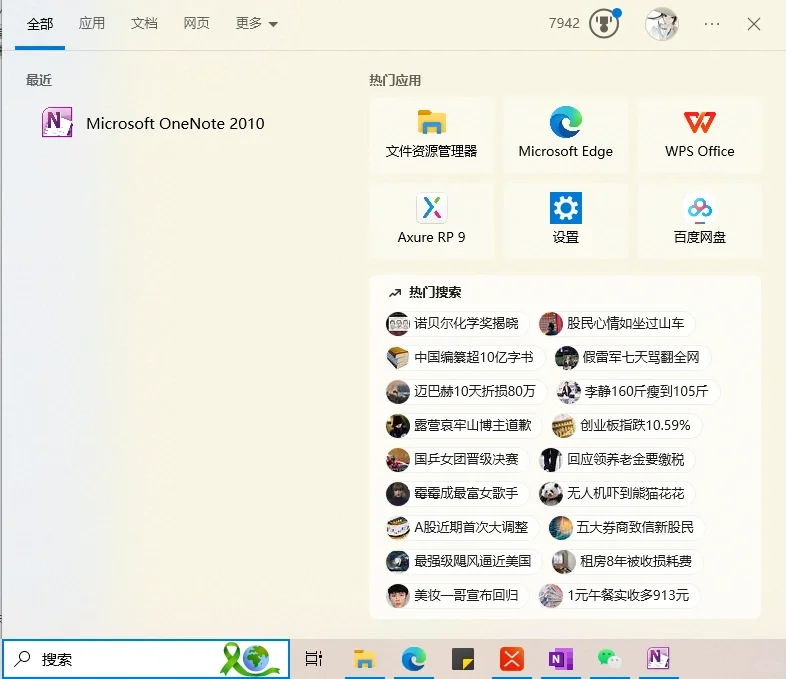Open the 迈巴赫10天折损80万 trending search

point(465,391)
